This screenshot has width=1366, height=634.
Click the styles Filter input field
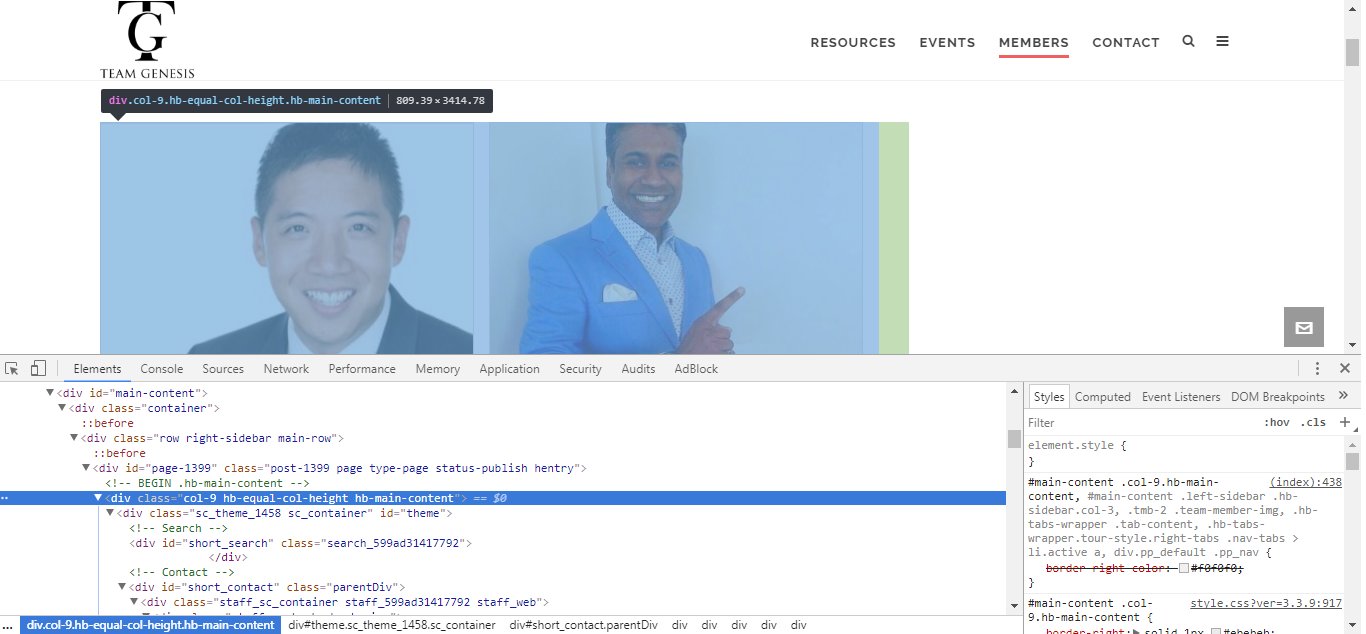[1140, 422]
